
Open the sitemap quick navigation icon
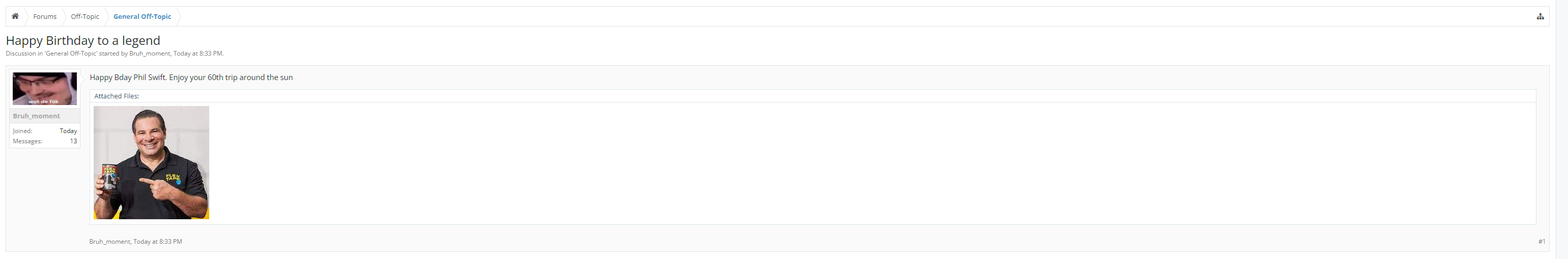[1540, 16]
